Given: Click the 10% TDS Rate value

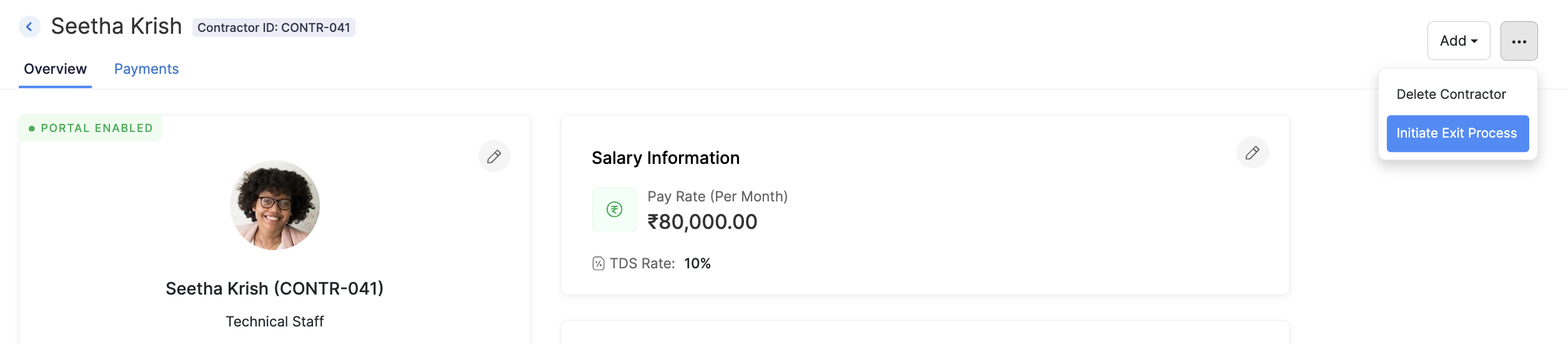Looking at the screenshot, I should [697, 263].
